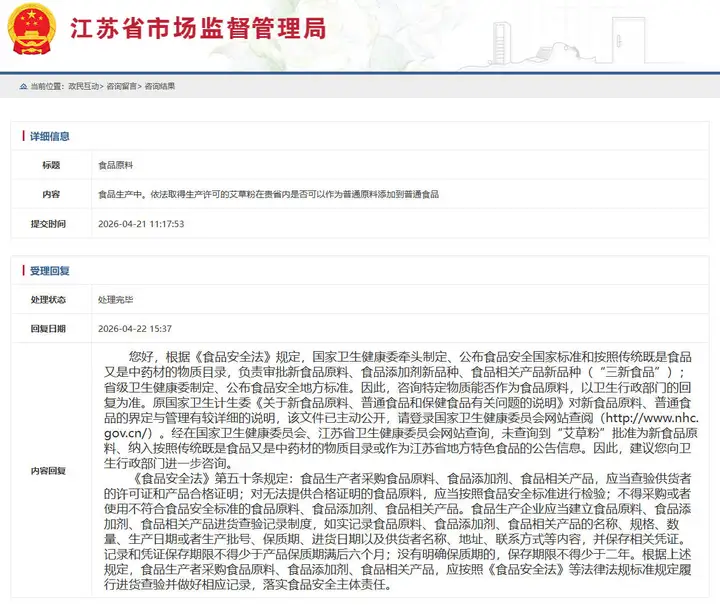This screenshot has width=720, height=605.
Task: Click 咨询结果 breadcrumb item
Action: (x=160, y=86)
